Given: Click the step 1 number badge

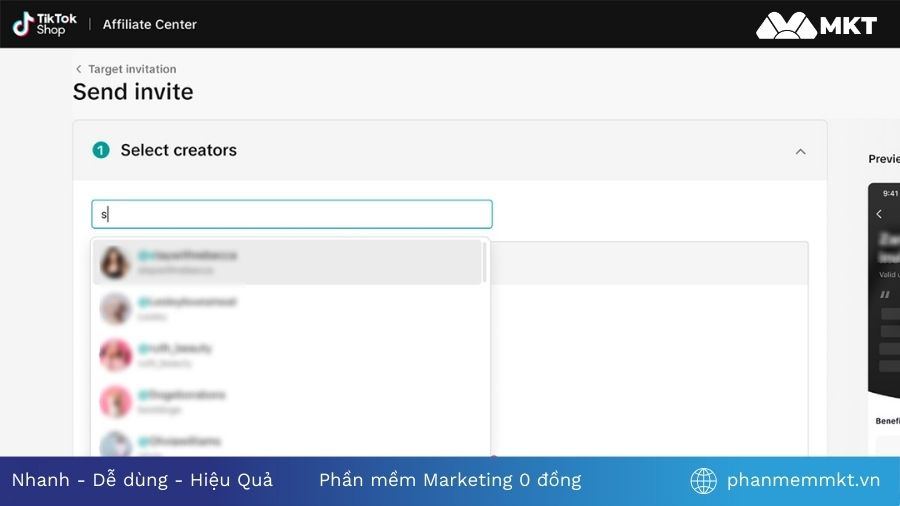Looking at the screenshot, I should click(100, 150).
